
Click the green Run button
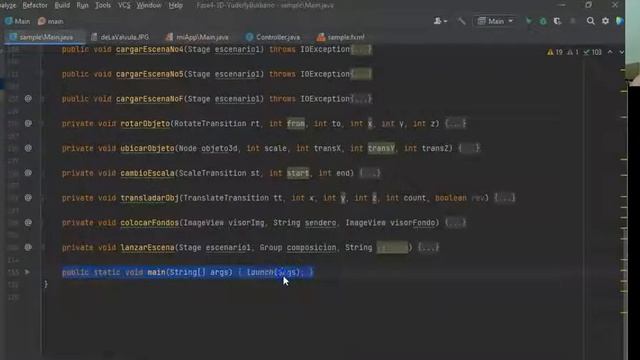[x=529, y=21]
